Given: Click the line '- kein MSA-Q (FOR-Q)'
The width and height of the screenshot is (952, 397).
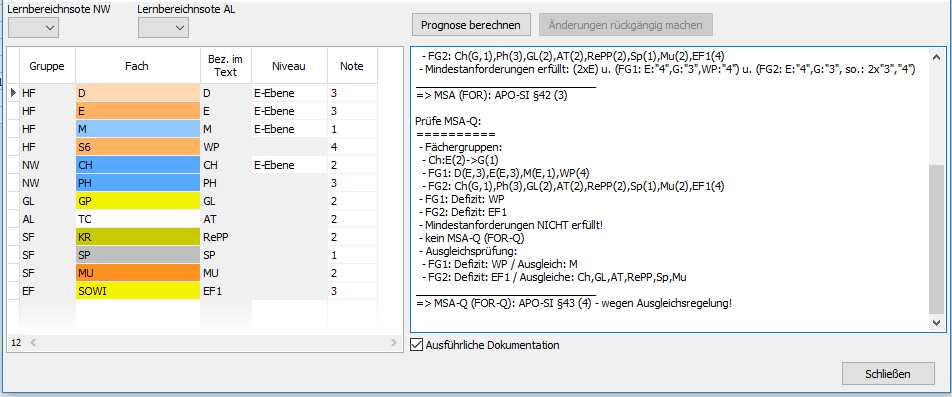Looking at the screenshot, I should coord(472,238).
